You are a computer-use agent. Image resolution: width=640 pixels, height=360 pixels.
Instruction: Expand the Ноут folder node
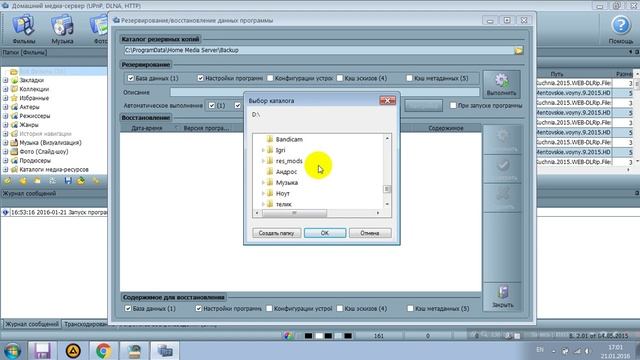263,193
